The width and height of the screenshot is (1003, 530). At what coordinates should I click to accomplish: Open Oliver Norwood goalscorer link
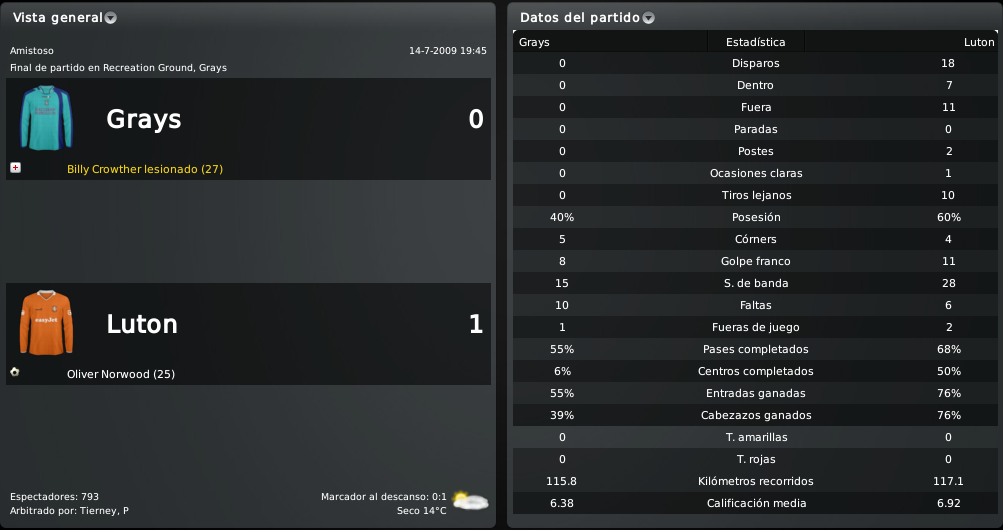point(121,374)
